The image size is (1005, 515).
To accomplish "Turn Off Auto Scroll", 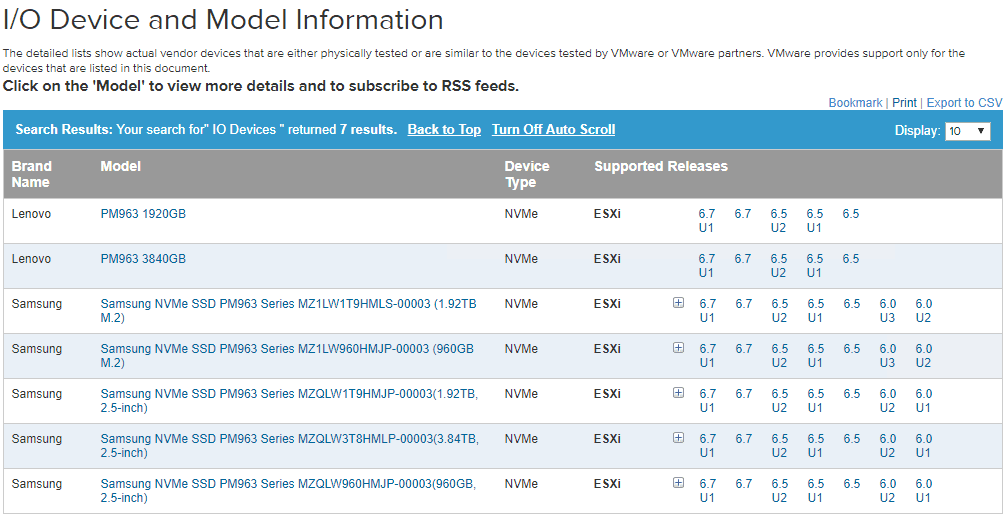I will (x=553, y=130).
